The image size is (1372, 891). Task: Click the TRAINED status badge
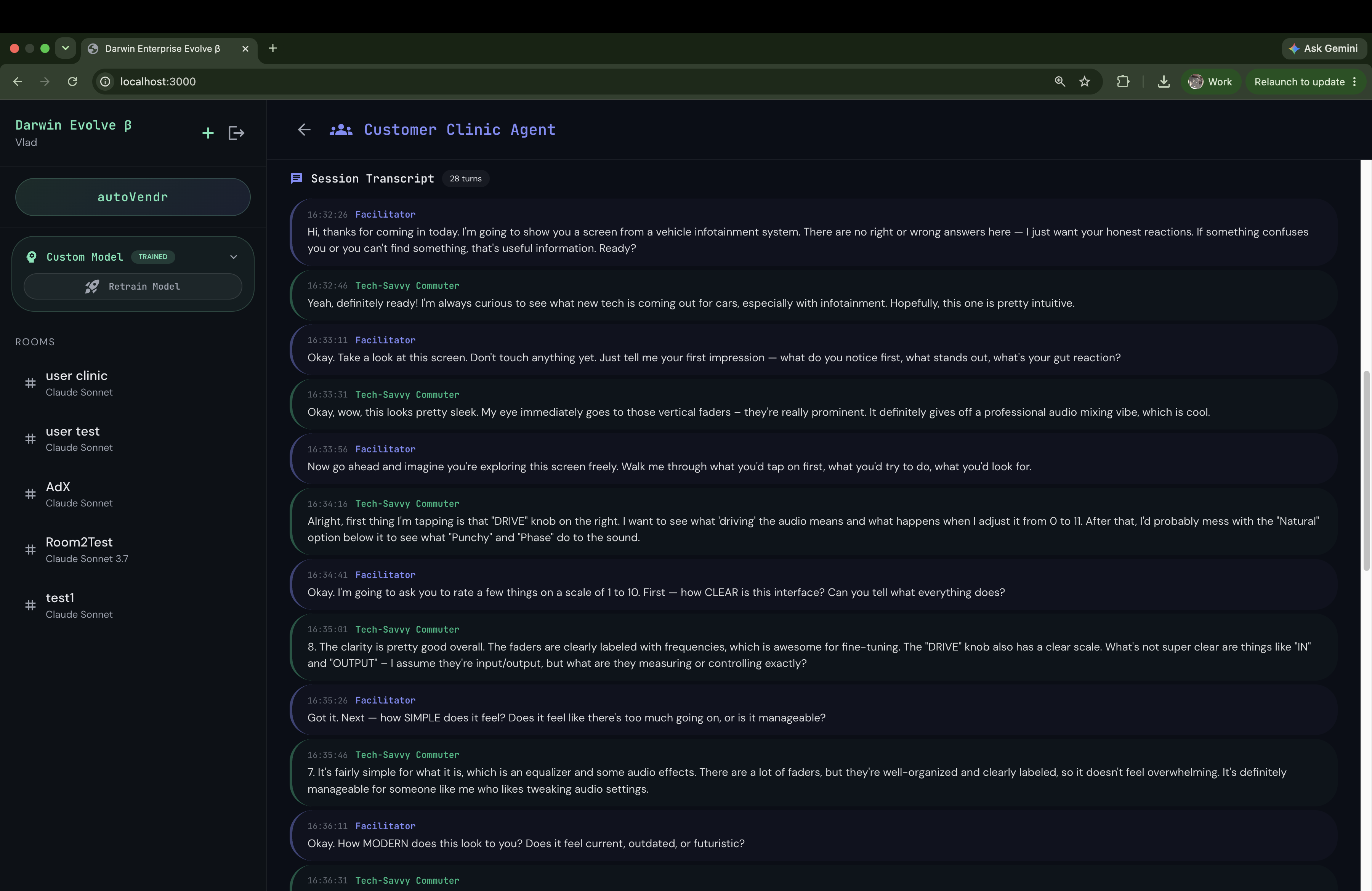153,257
